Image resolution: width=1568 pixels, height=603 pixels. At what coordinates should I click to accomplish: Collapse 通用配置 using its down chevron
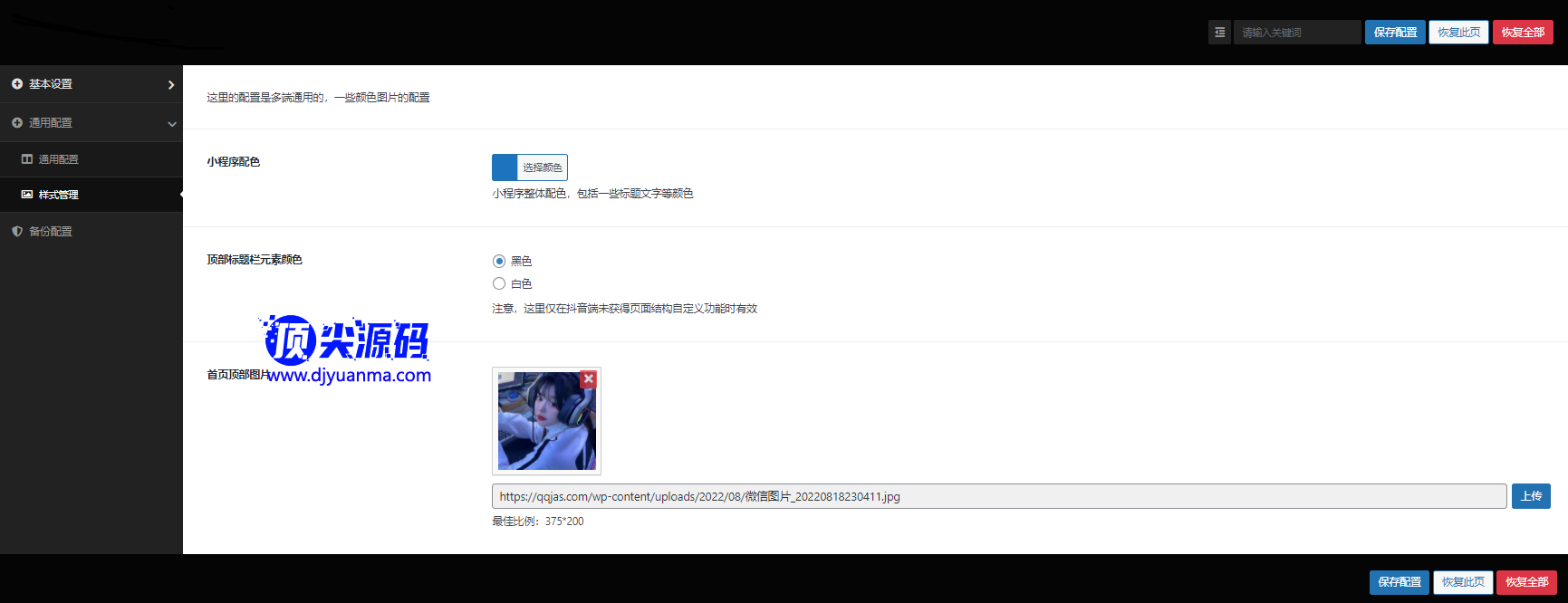(x=171, y=124)
